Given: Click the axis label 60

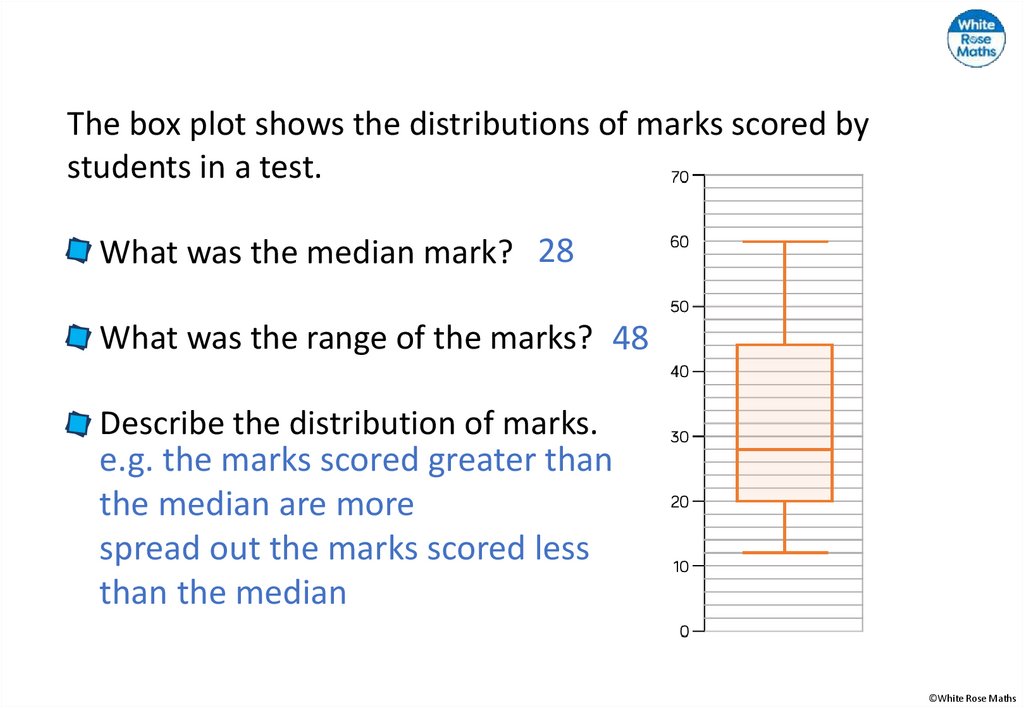Looking at the screenshot, I should [x=679, y=242].
